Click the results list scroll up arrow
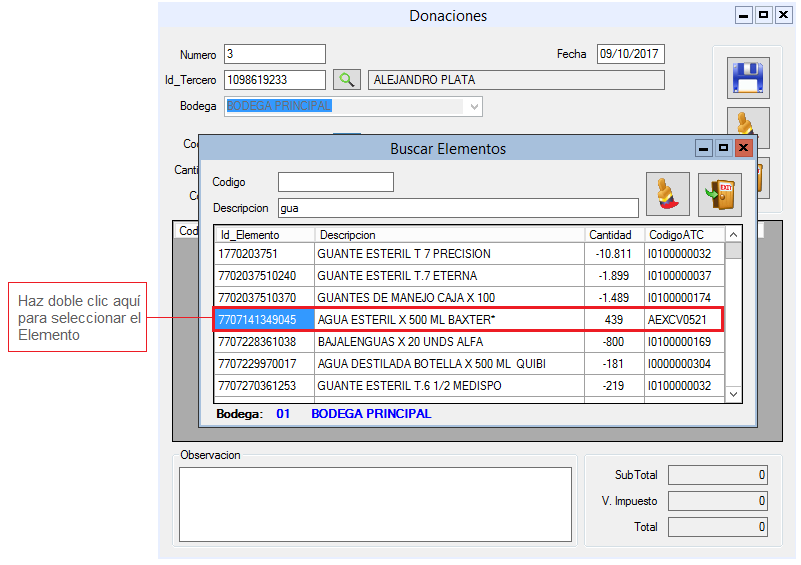 (734, 235)
